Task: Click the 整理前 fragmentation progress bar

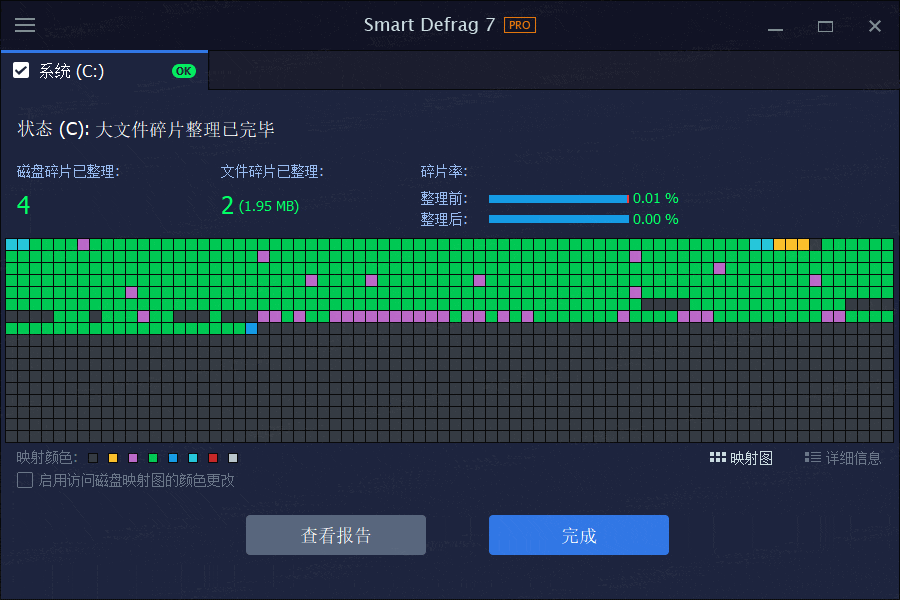Action: tap(558, 199)
